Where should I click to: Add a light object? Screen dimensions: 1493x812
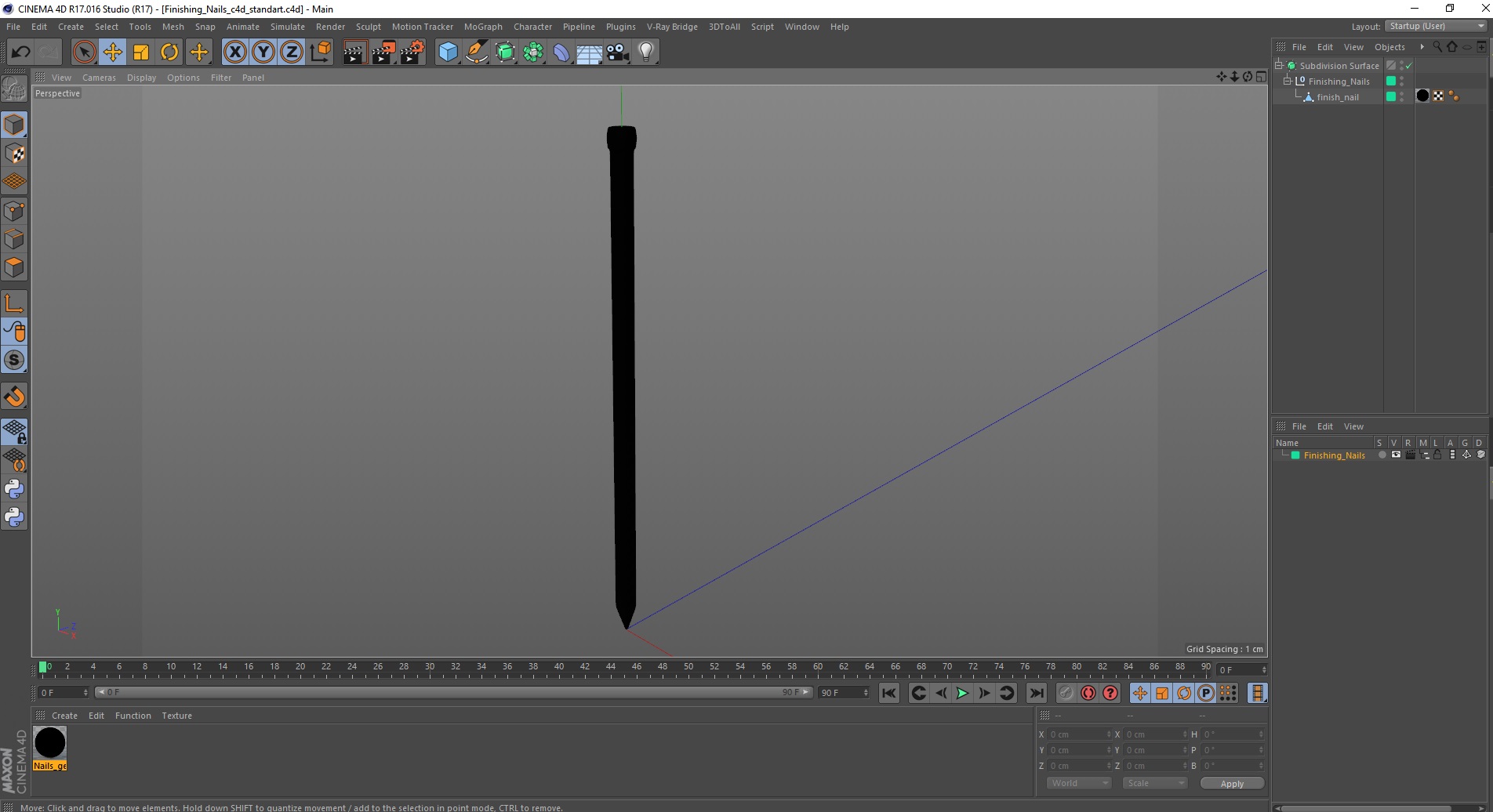click(646, 53)
